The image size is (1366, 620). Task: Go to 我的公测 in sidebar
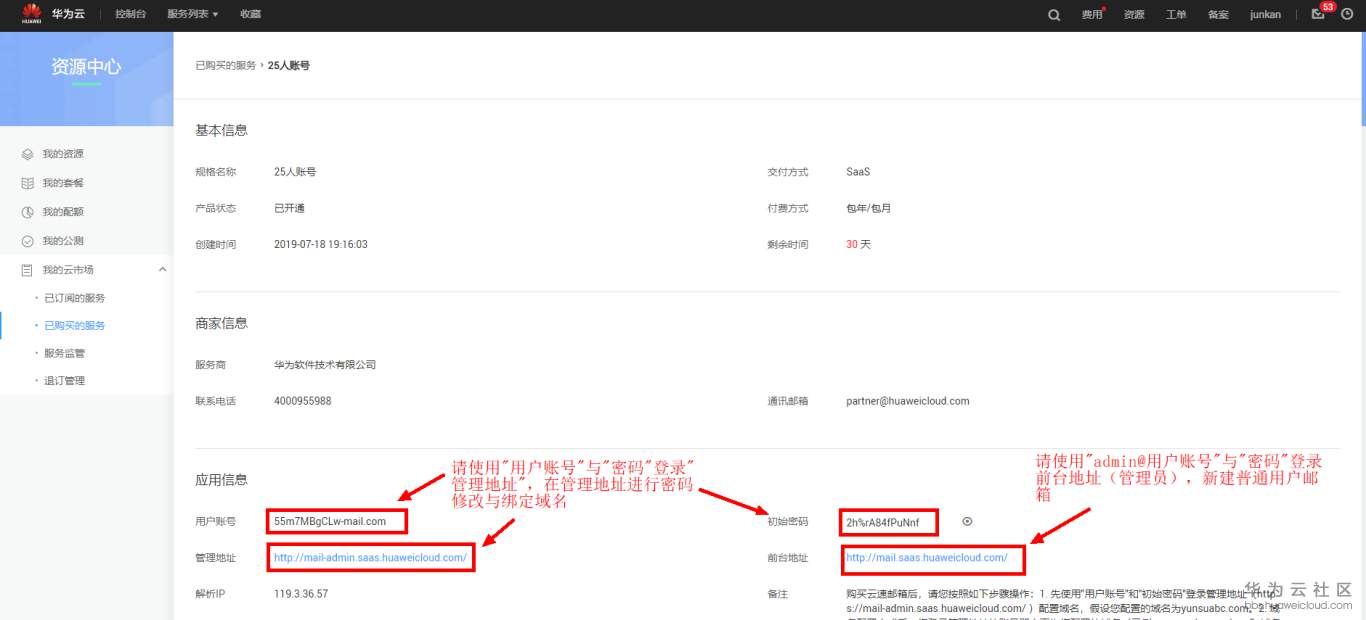pos(63,241)
